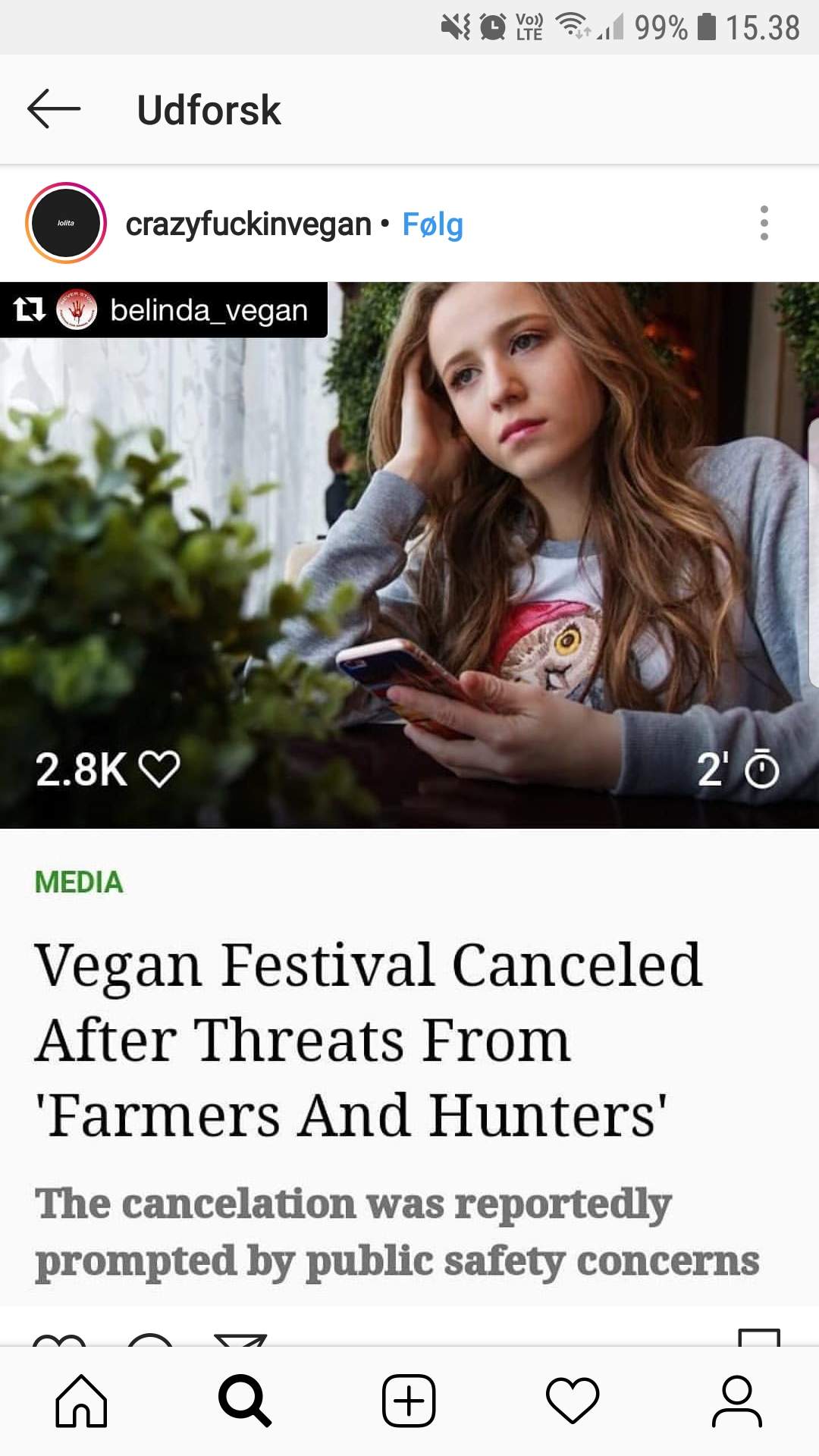Open the three-dot post options menu
819x1456 pixels.
click(x=764, y=223)
